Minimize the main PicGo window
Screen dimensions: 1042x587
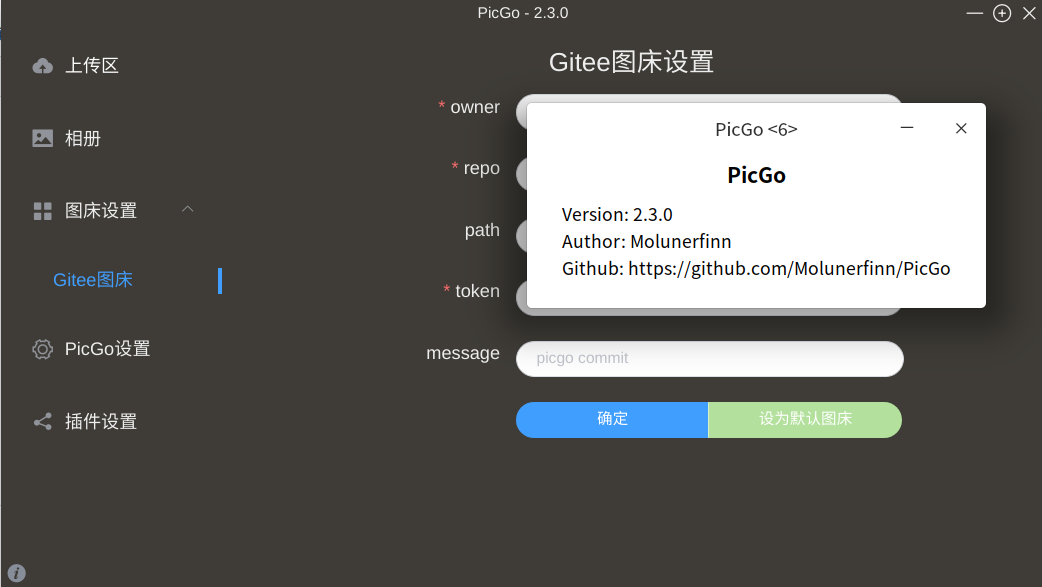pyautogui.click(x=975, y=13)
